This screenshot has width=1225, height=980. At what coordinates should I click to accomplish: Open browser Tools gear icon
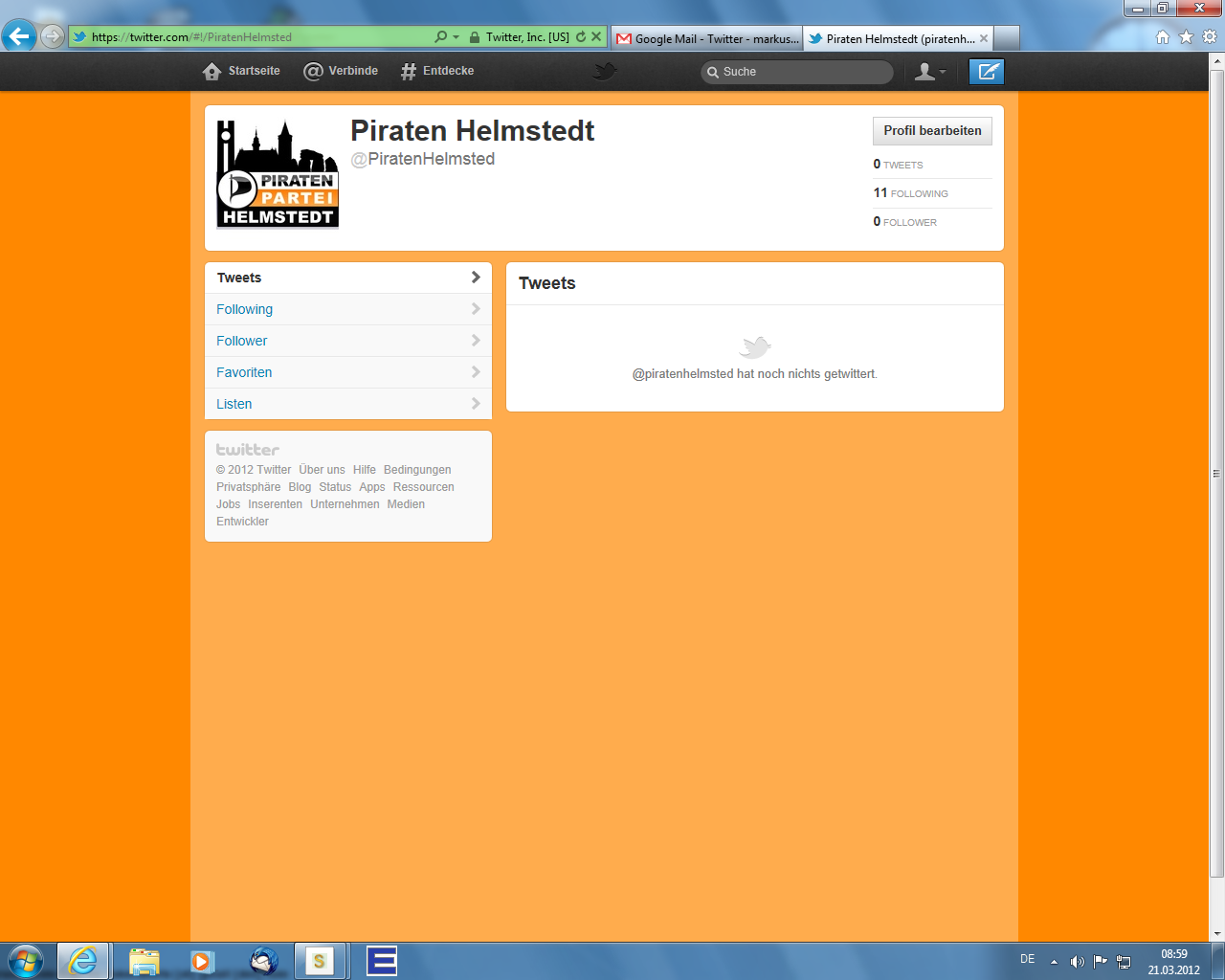1210,36
